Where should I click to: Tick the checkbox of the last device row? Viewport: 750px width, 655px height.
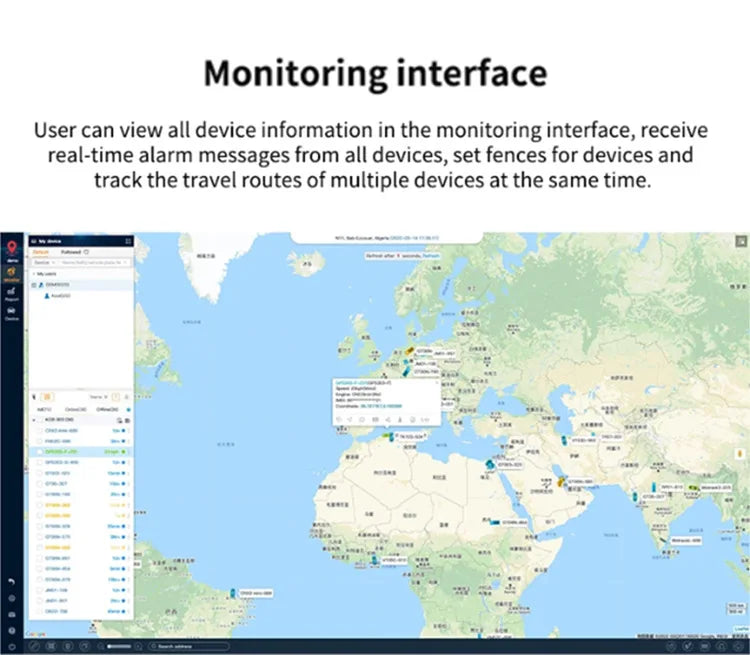(x=40, y=611)
